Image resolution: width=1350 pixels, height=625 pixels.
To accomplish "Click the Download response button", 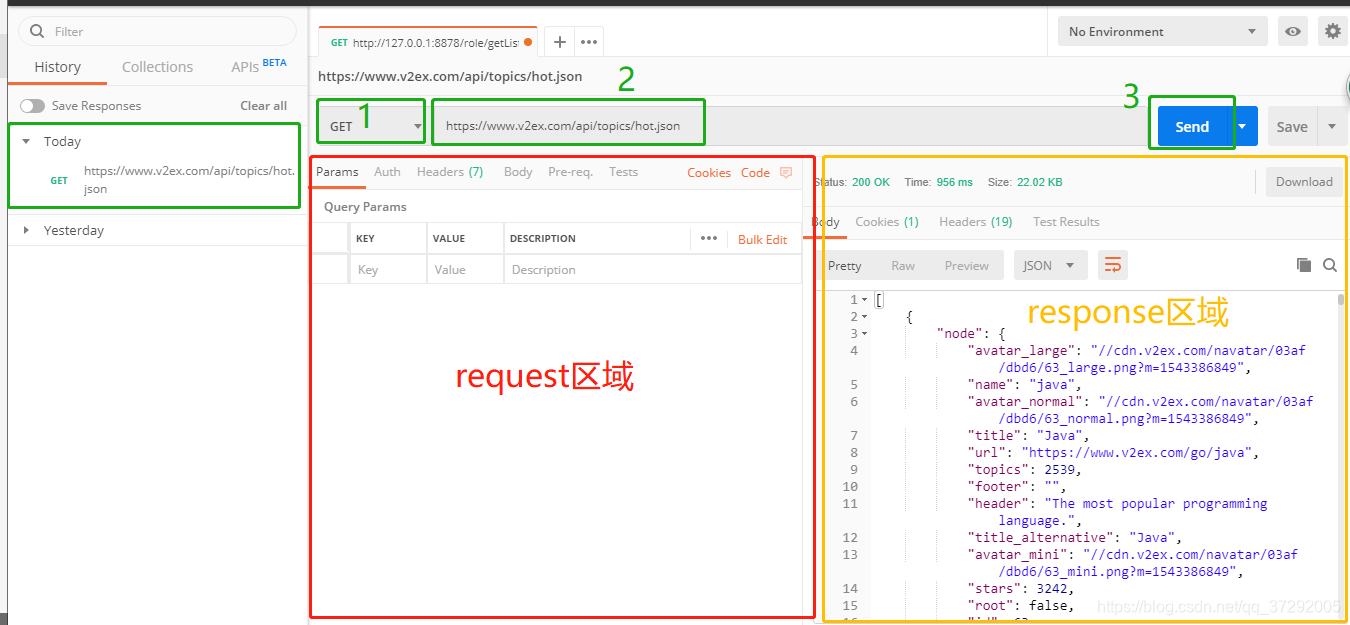I will [1304, 182].
